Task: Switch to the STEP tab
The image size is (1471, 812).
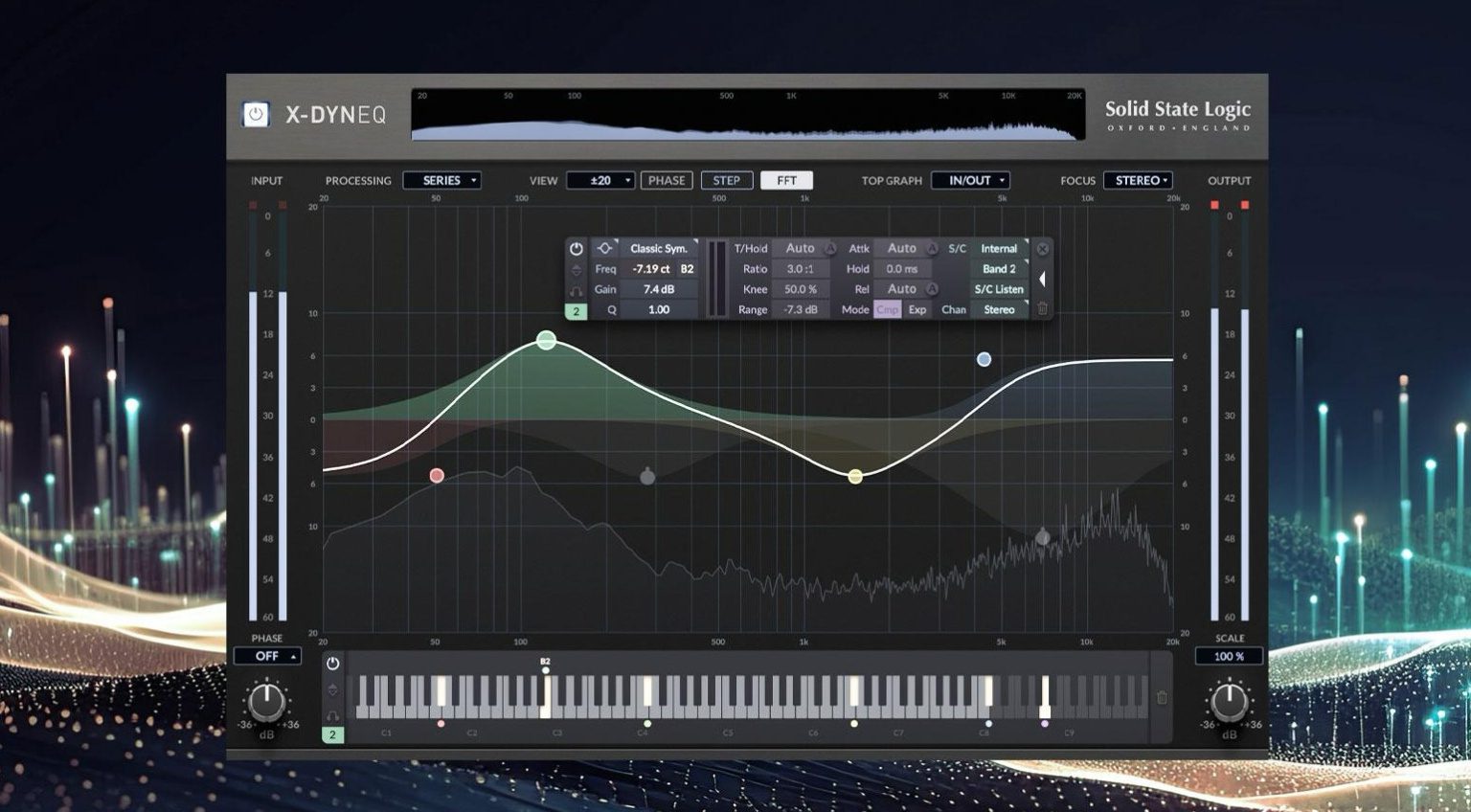Action: 727,180
